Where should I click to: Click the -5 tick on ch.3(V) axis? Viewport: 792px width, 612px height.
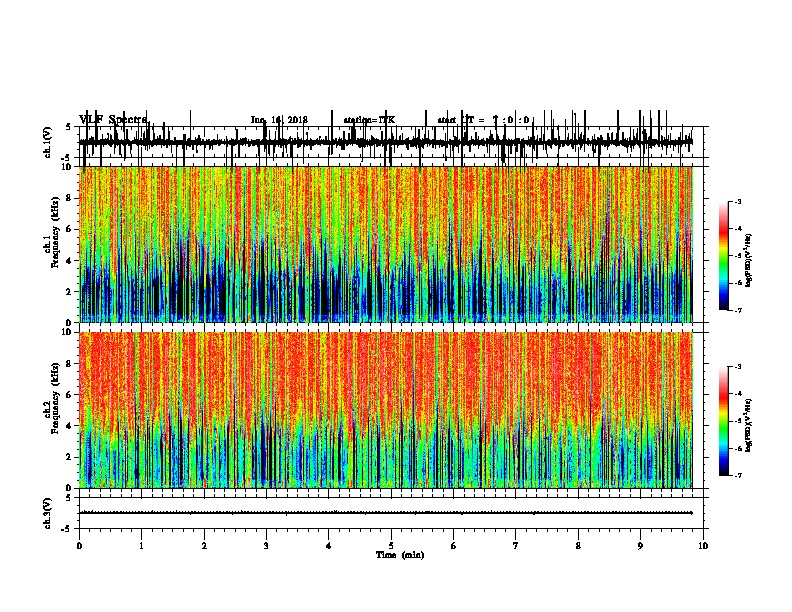pyautogui.click(x=67, y=529)
